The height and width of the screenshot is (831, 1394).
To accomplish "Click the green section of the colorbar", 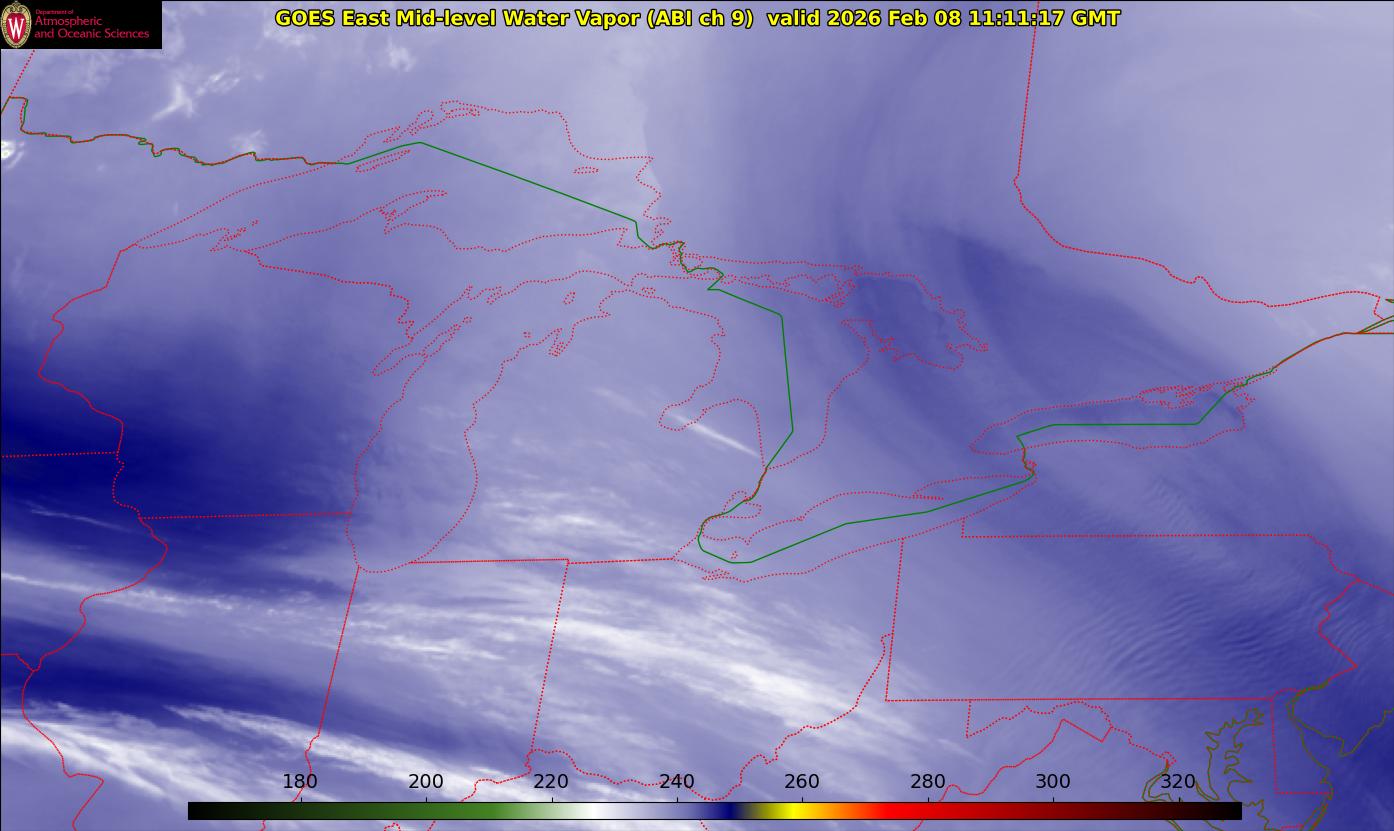I will tap(430, 811).
